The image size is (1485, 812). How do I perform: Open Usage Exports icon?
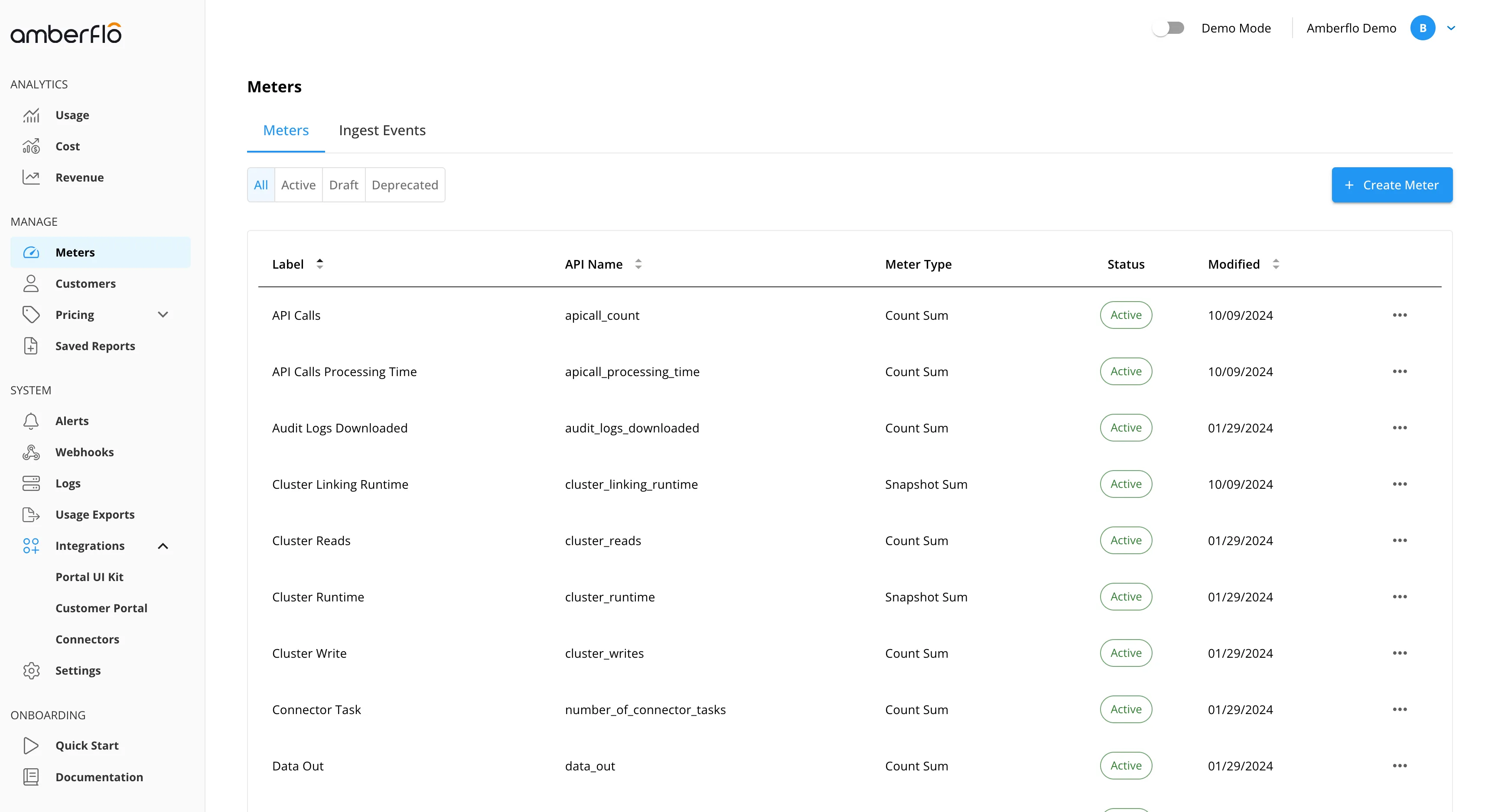click(x=31, y=515)
